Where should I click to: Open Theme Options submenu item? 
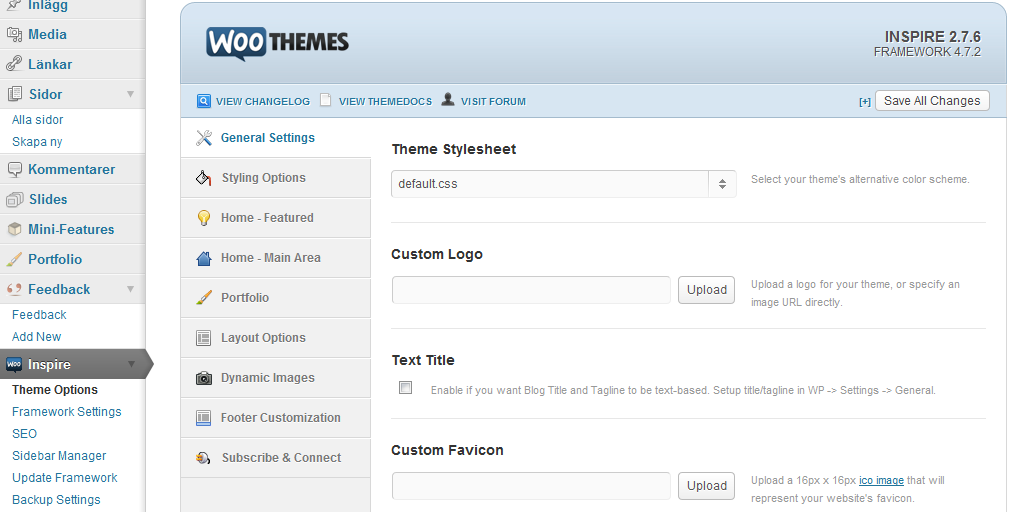[x=55, y=389]
